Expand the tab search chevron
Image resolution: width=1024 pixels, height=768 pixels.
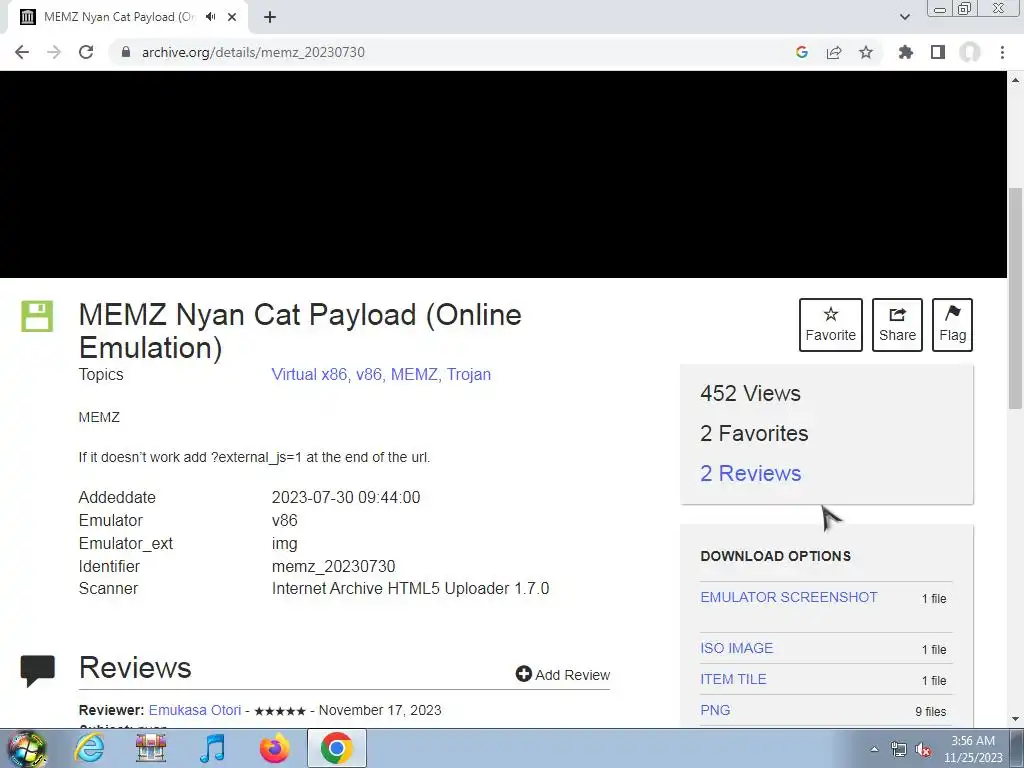904,17
